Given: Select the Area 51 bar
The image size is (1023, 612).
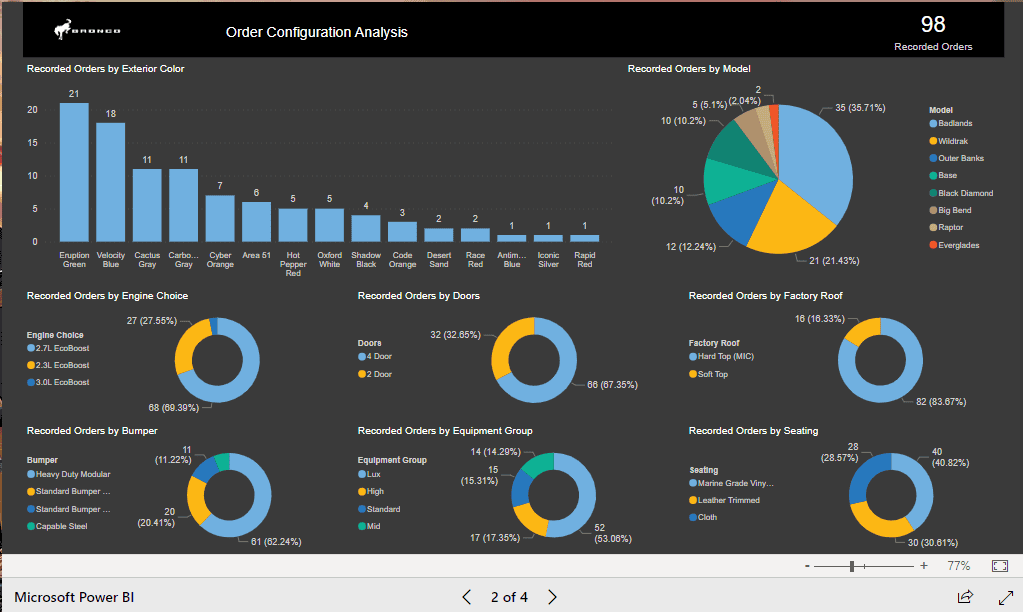Looking at the screenshot, I should [256, 222].
